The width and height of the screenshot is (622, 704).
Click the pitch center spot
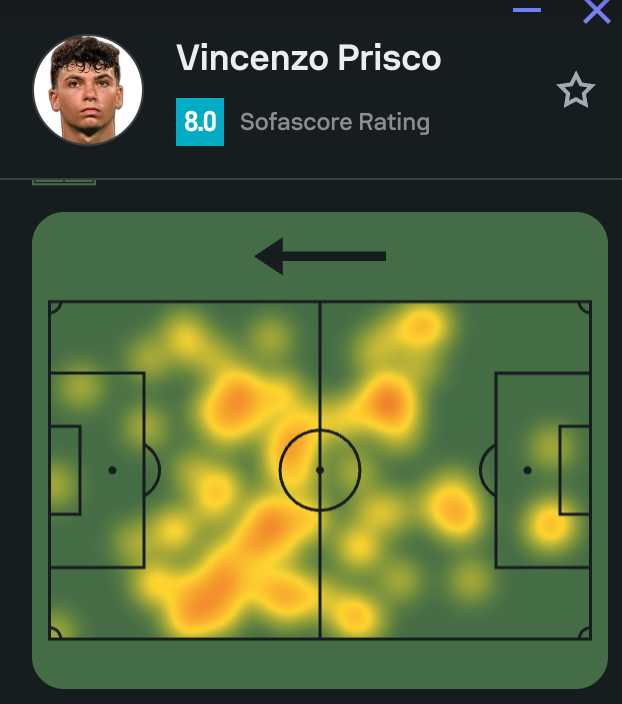[320, 469]
